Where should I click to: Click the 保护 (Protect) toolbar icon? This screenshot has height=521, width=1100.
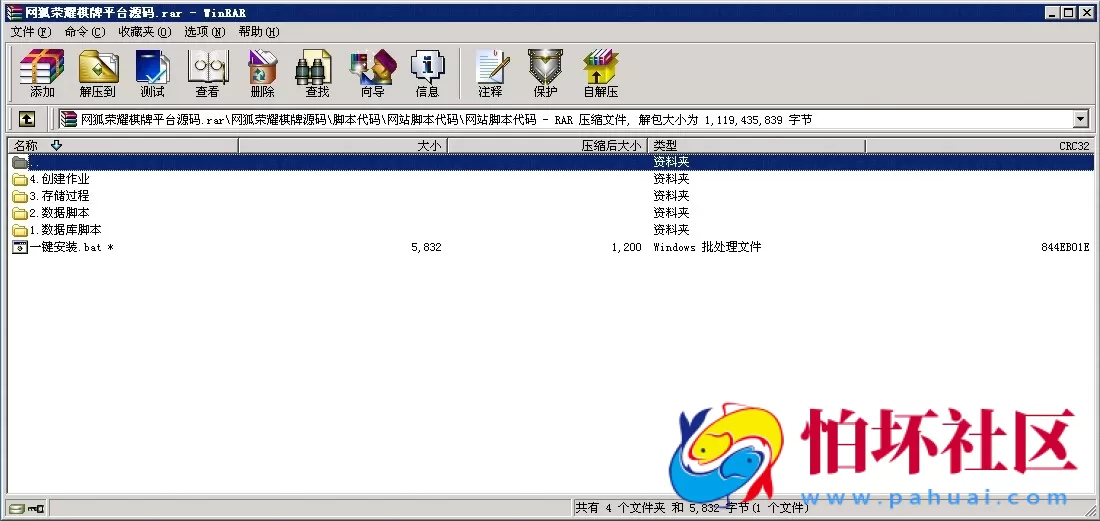click(545, 73)
